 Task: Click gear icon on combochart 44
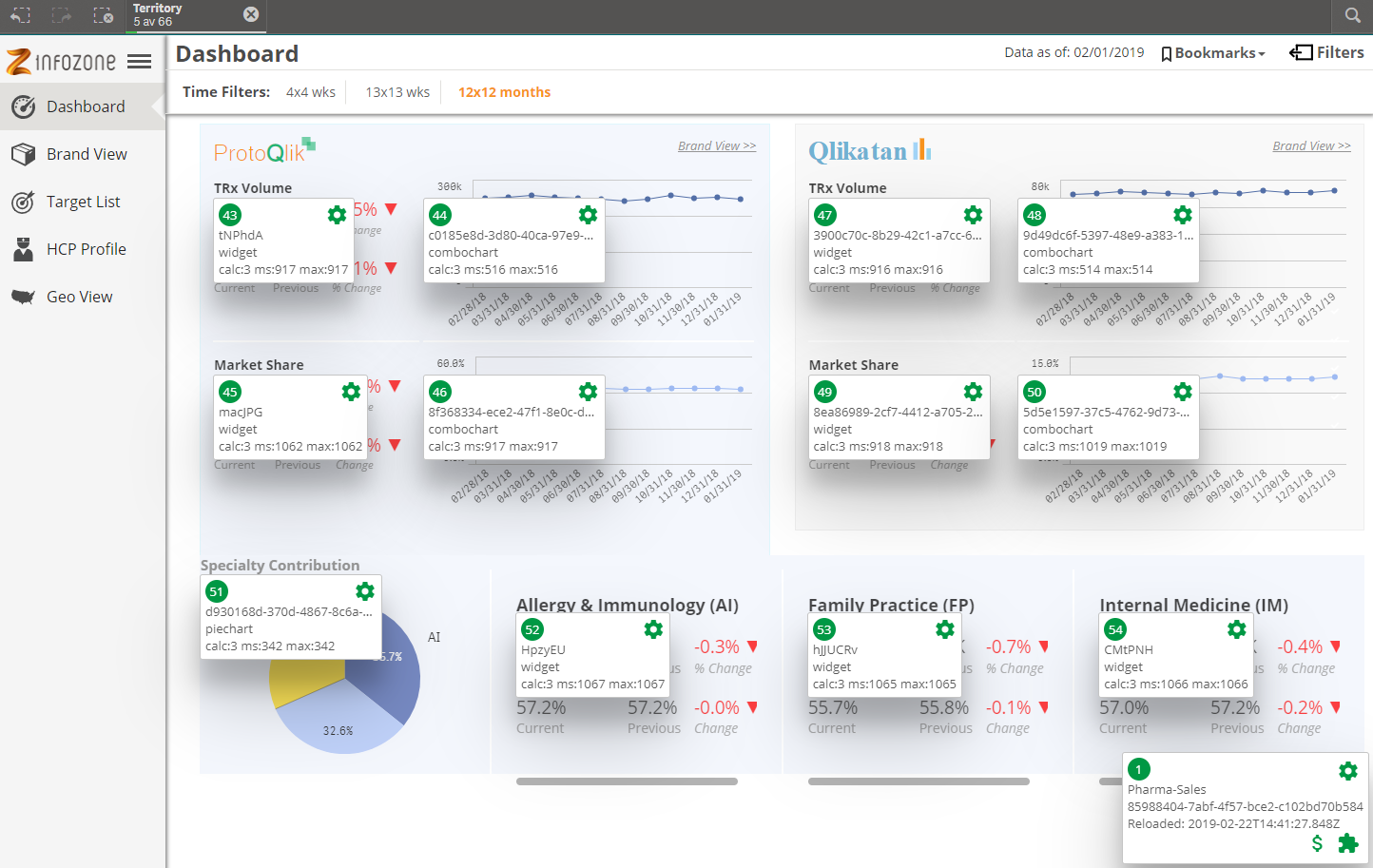coord(588,215)
